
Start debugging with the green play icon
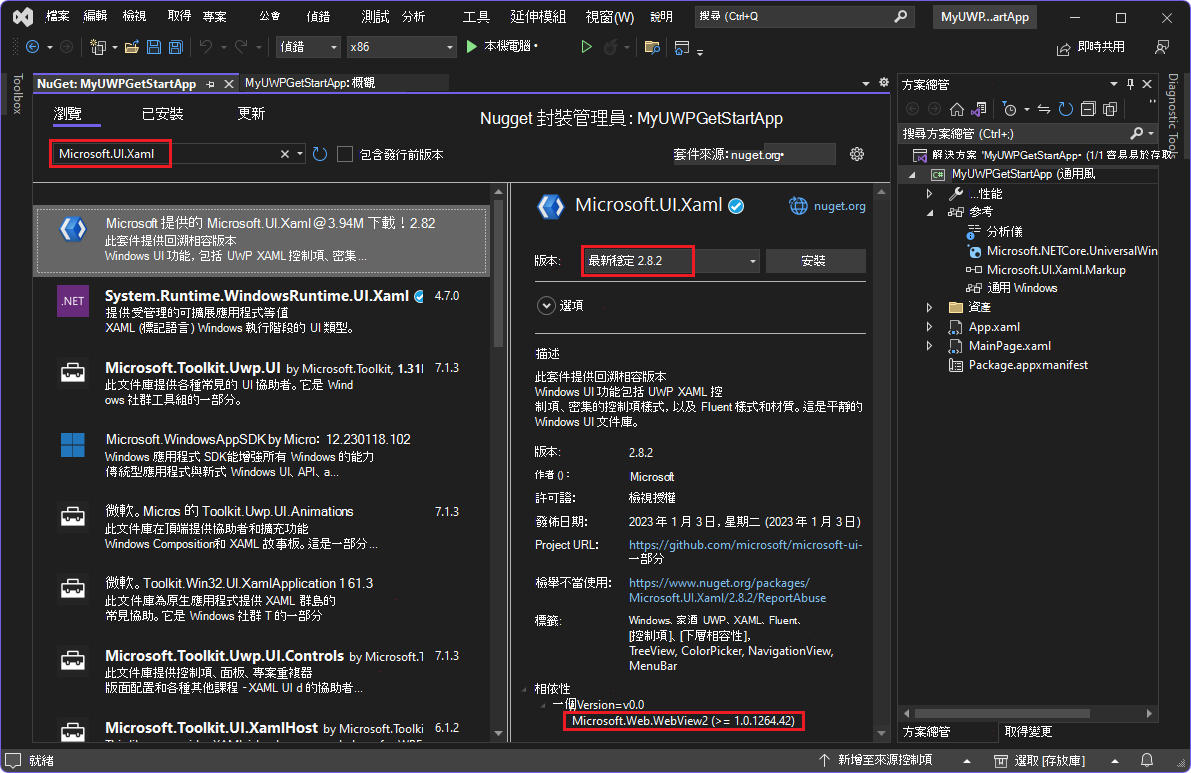click(x=472, y=47)
